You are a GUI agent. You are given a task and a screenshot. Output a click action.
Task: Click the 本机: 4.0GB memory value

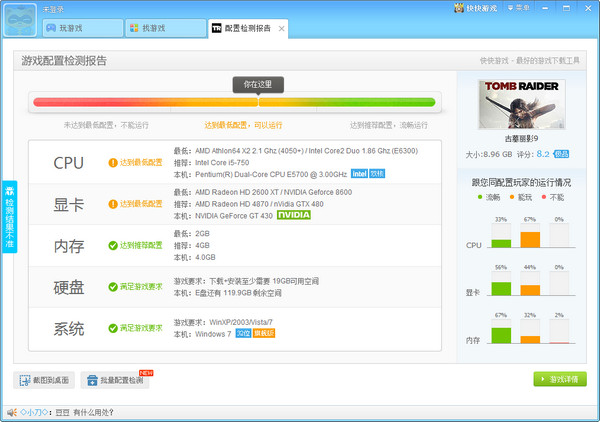pyautogui.click(x=194, y=257)
